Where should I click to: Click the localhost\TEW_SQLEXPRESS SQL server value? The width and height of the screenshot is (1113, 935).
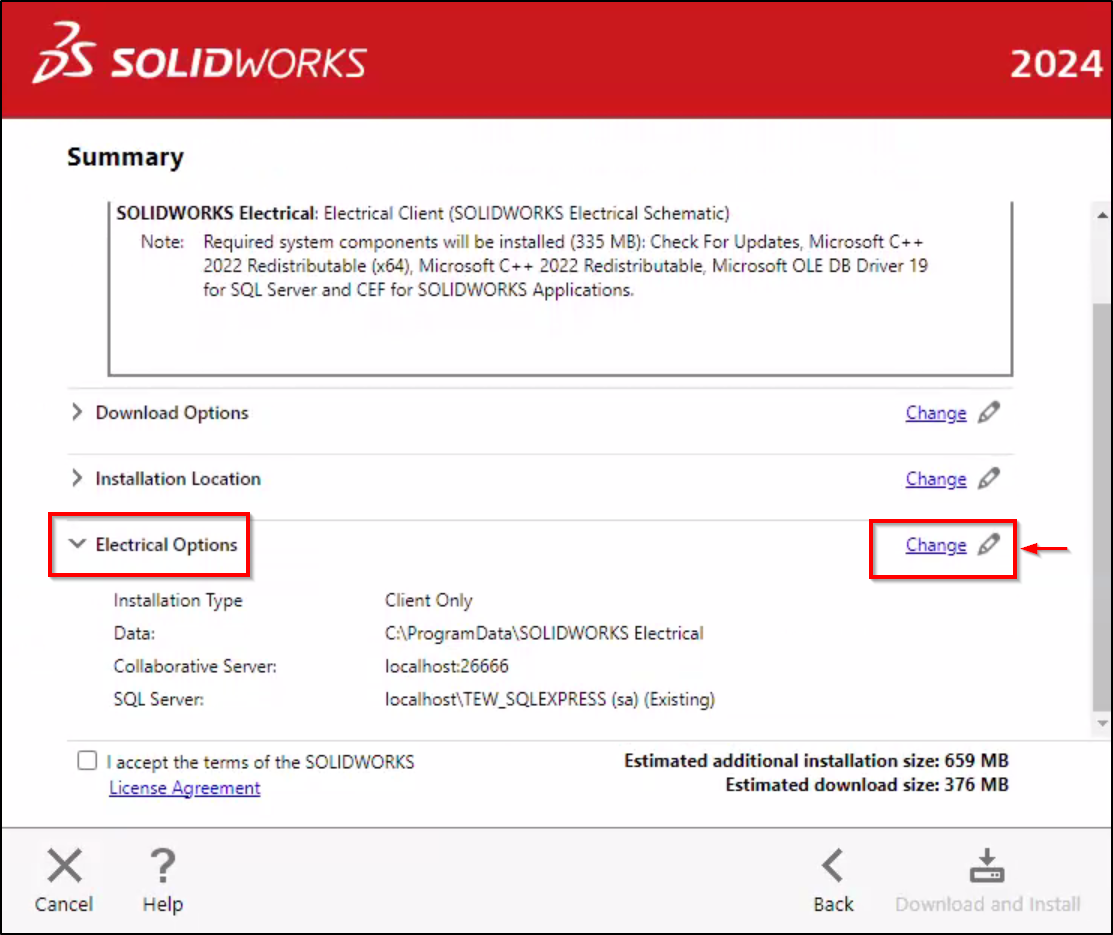point(550,699)
